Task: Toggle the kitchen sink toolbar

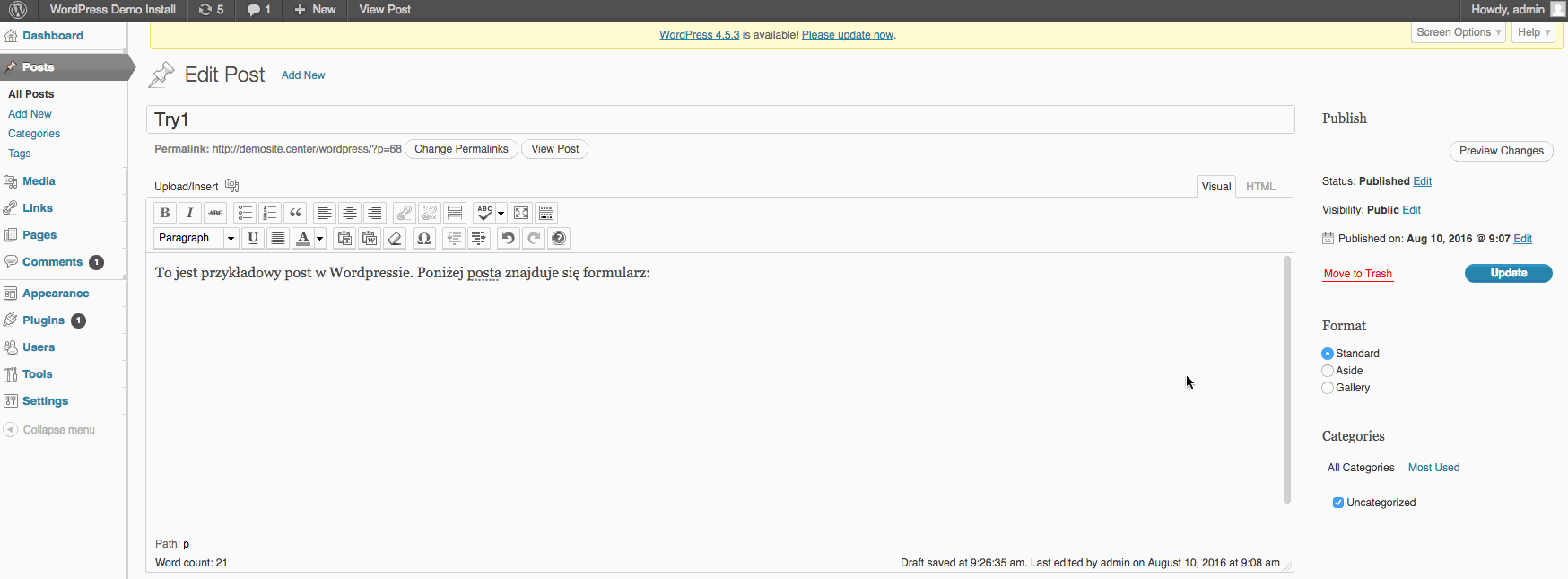Action: pos(546,213)
